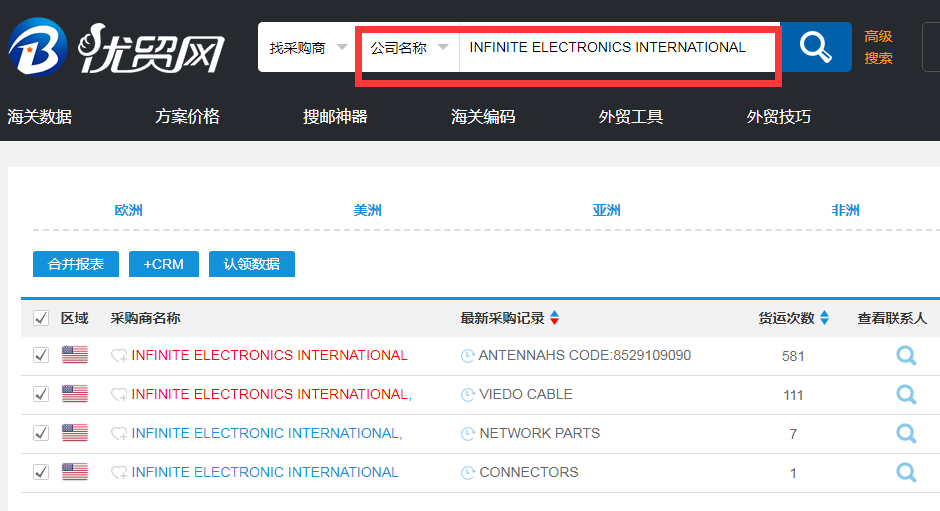The image size is (940, 511).
Task: Click the US flag beside ANTENNAHS row
Action: 75,355
